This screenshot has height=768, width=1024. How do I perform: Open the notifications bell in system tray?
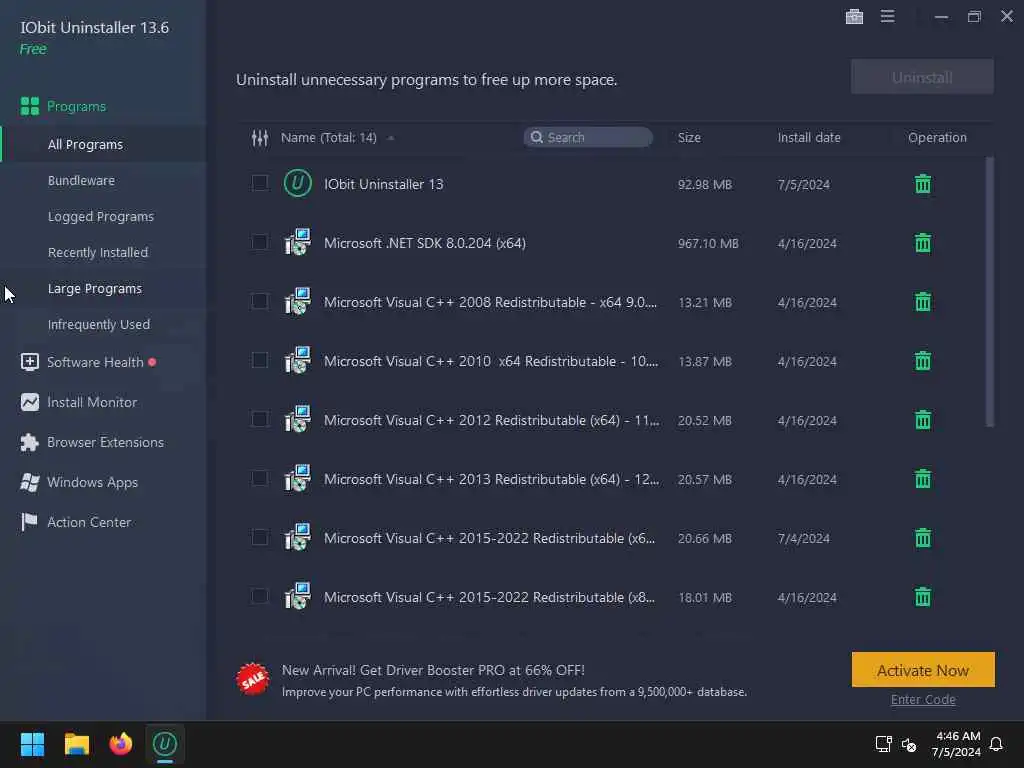[x=997, y=744]
